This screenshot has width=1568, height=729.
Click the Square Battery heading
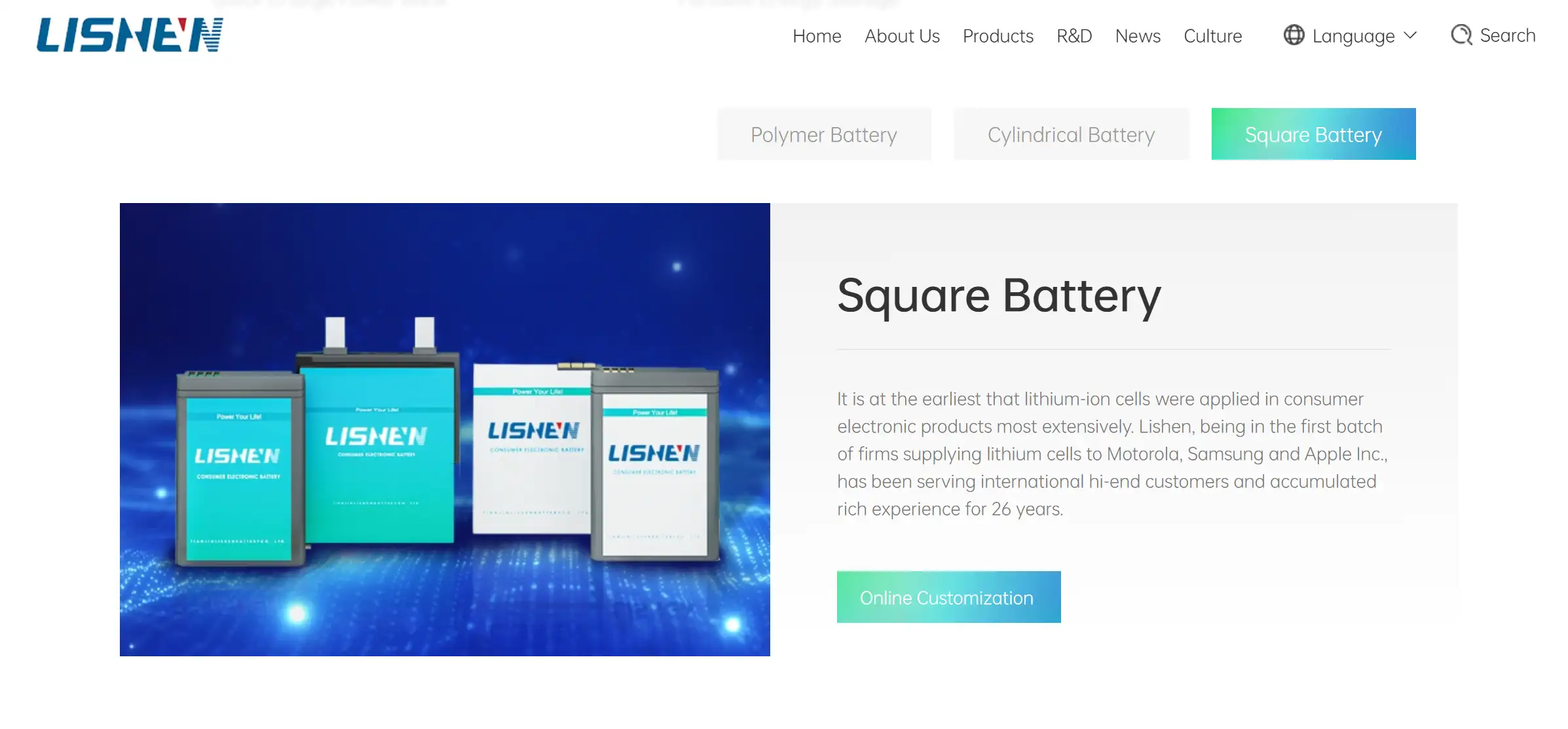[999, 297]
